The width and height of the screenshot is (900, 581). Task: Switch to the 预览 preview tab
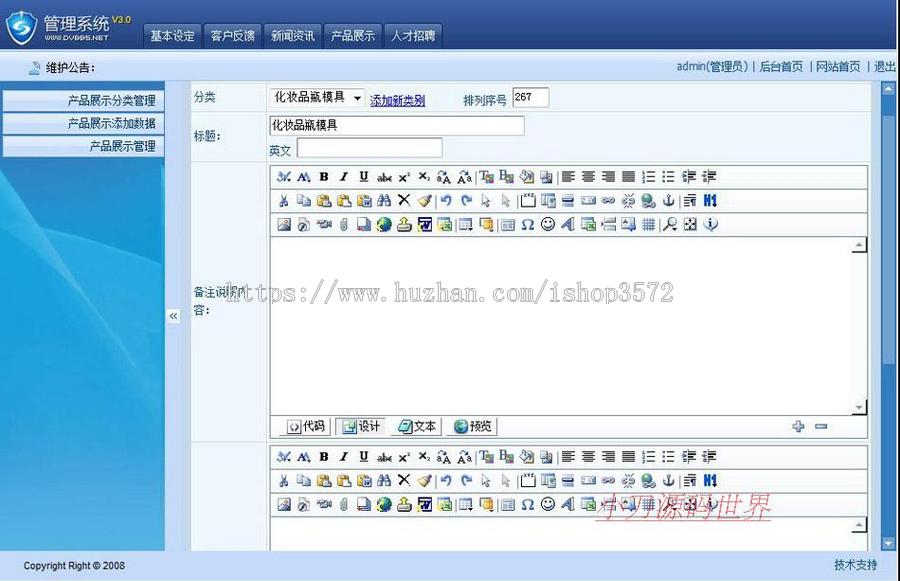point(470,426)
